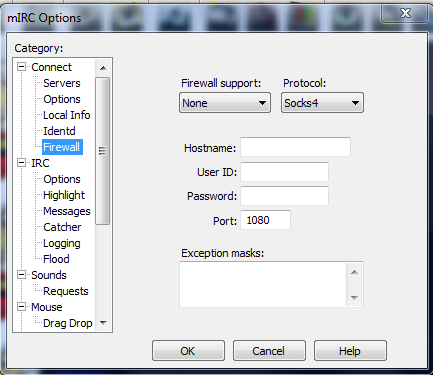The image size is (433, 375).
Task: Click the category list scroll up arrow
Action: (103, 68)
